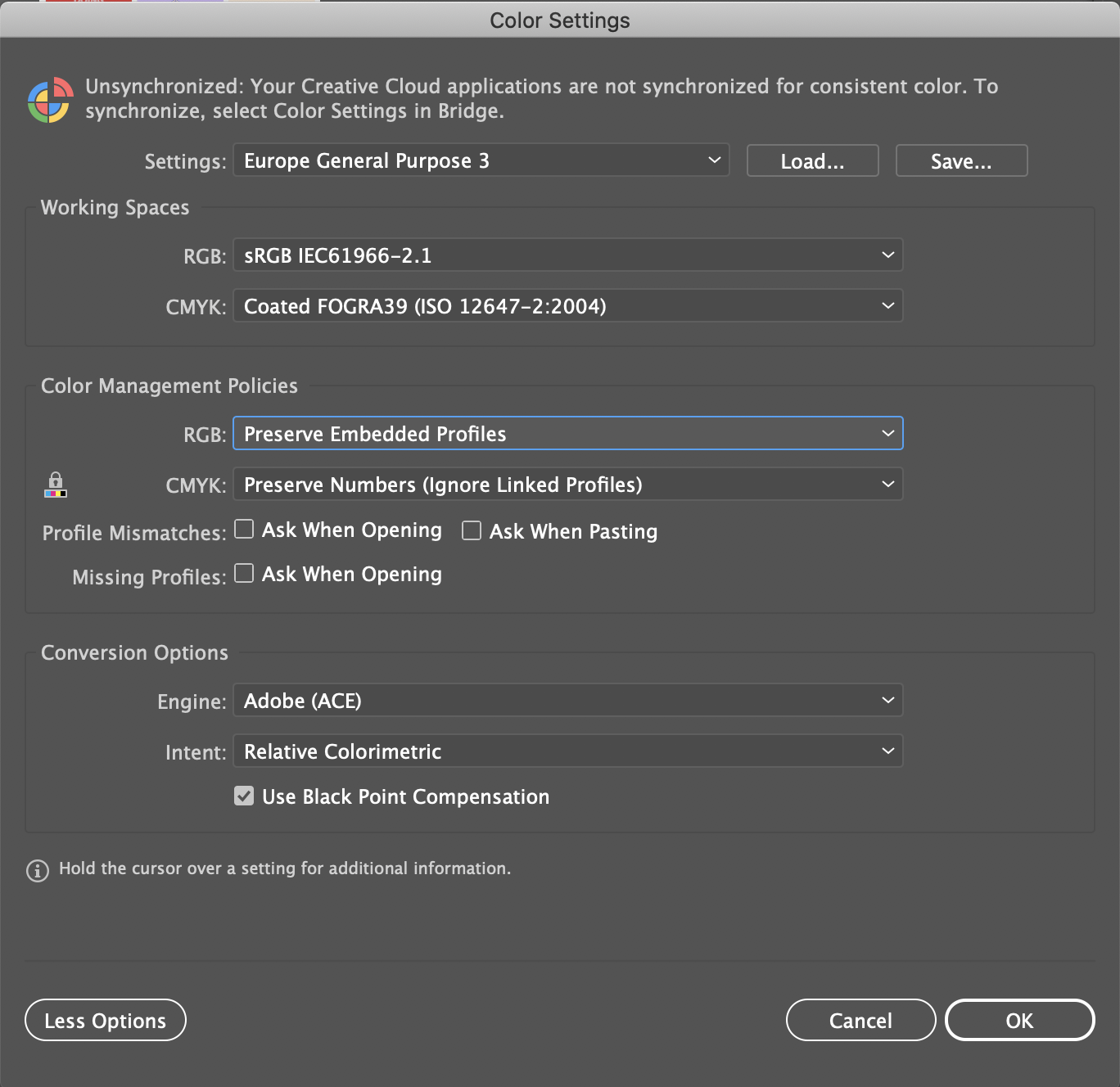Click the Save button
This screenshot has width=1120, height=1087.
click(x=960, y=160)
